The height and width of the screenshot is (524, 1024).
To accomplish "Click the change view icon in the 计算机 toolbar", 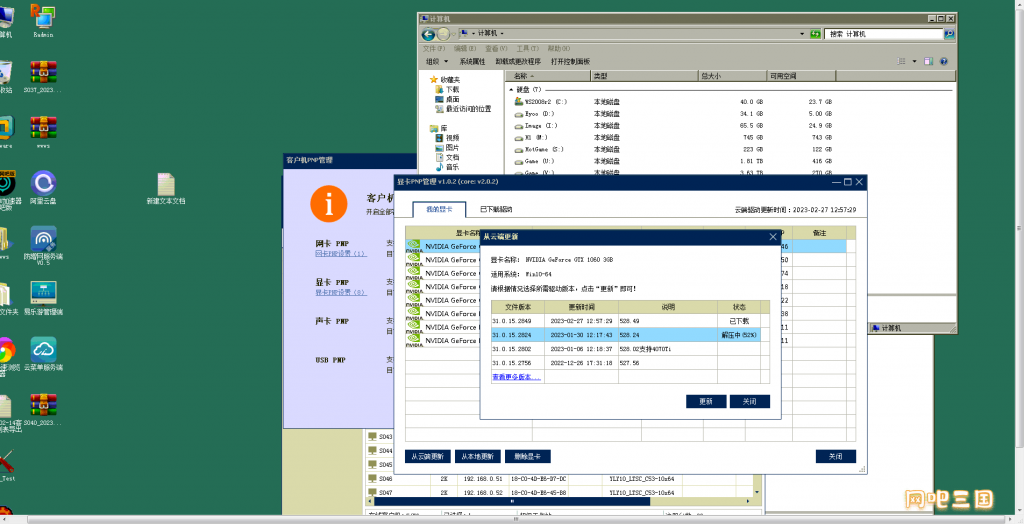I will click(x=901, y=61).
